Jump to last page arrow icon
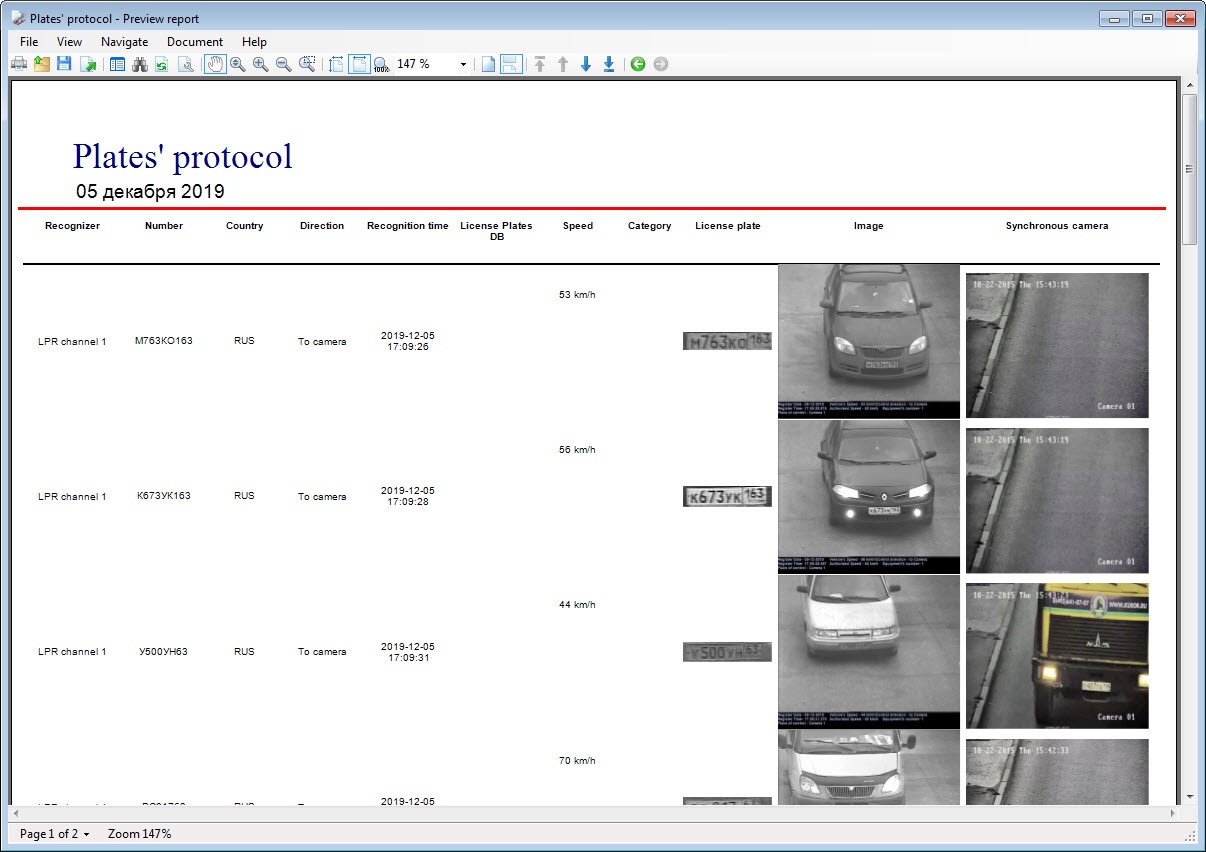This screenshot has height=852, width=1206. tap(608, 64)
